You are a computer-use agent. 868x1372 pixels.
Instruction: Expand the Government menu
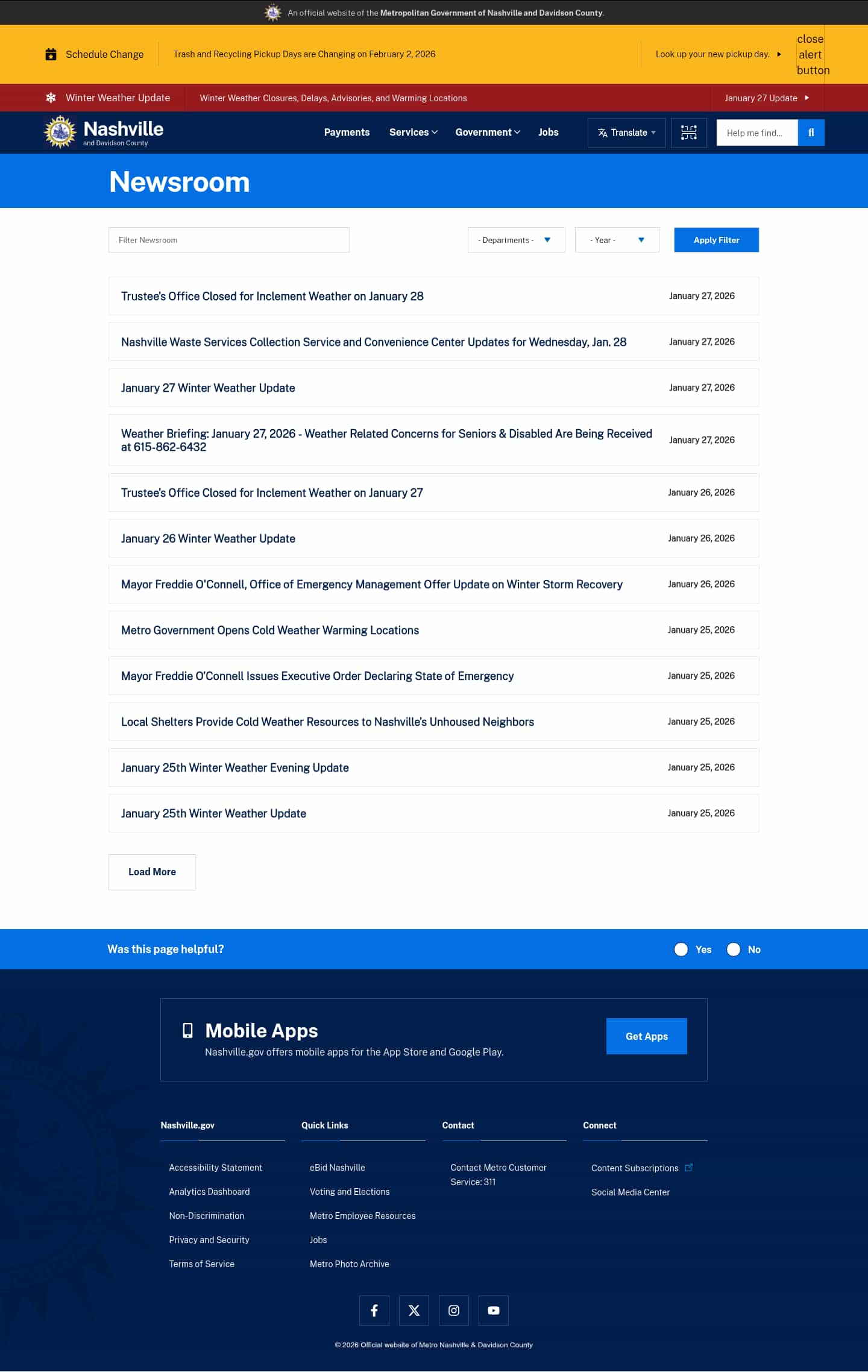(x=488, y=133)
